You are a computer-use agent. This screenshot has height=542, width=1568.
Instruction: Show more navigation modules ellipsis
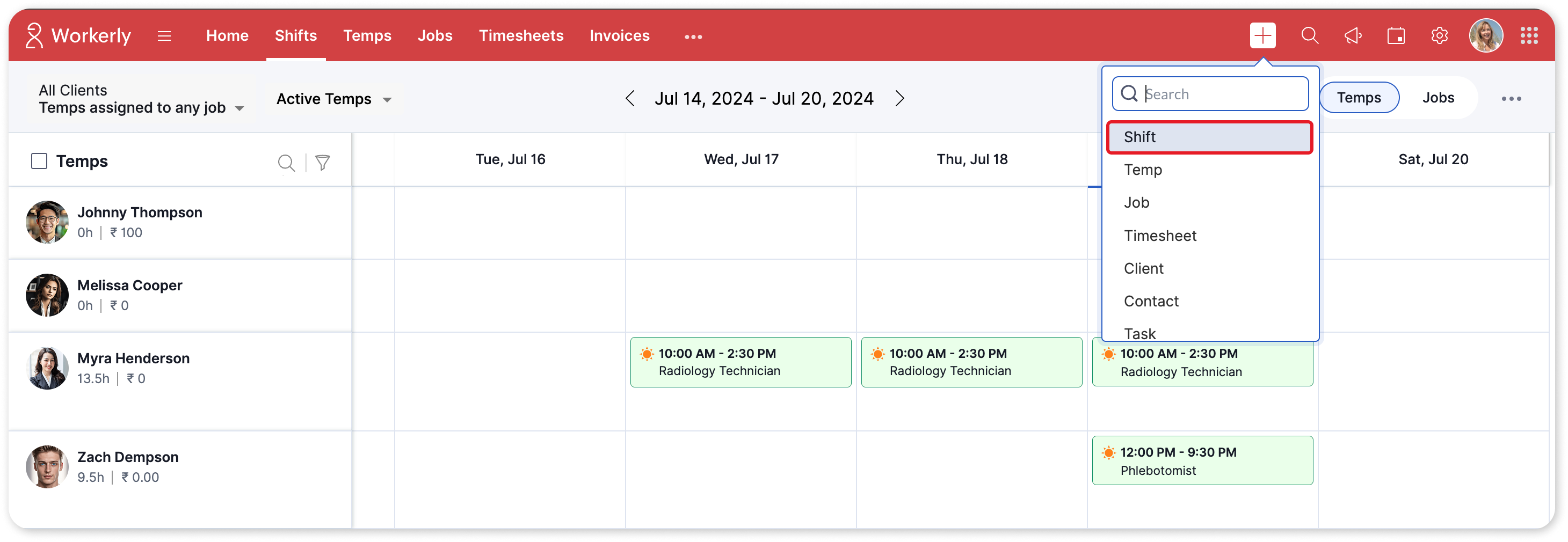point(693,36)
